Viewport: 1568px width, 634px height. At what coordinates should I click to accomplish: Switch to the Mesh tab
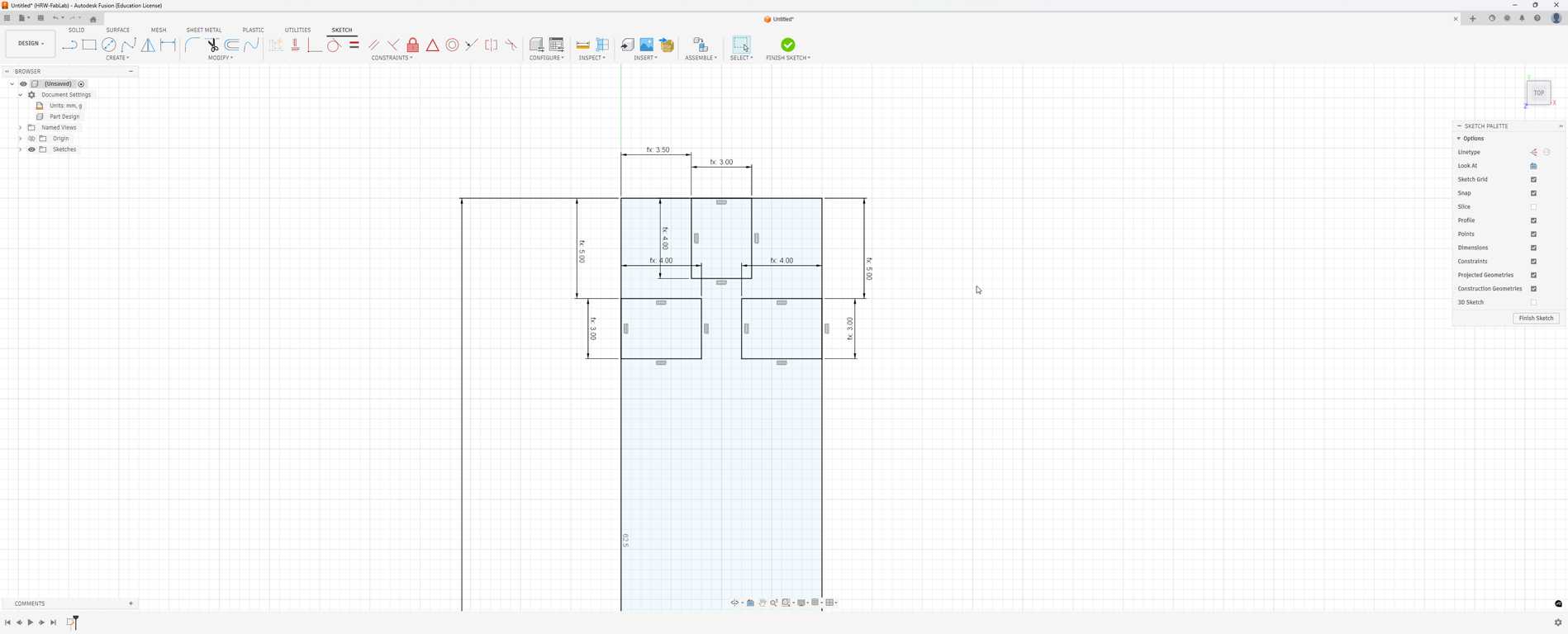pos(159,30)
